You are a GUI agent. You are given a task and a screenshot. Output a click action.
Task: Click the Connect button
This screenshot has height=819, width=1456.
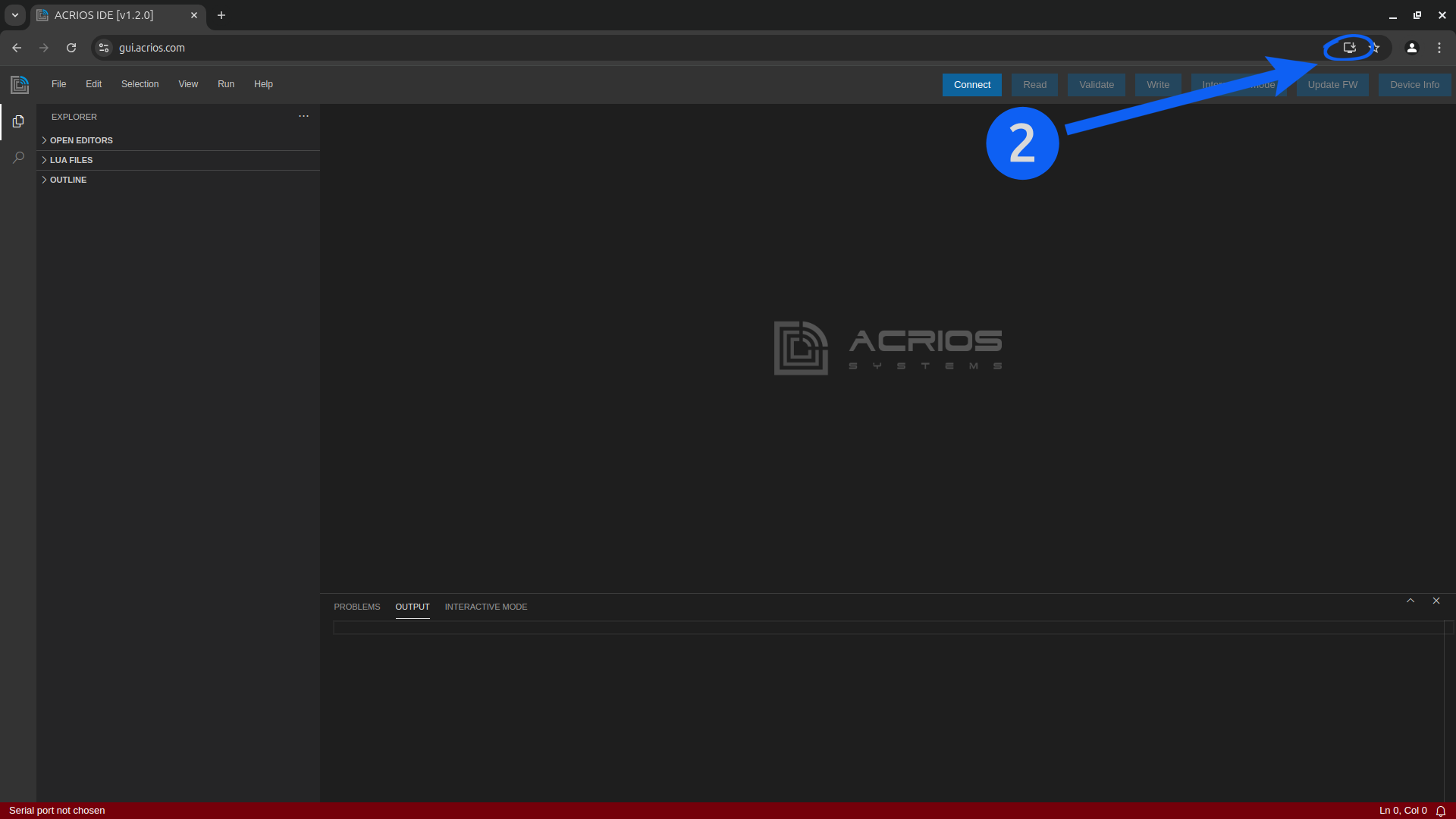[x=971, y=84]
